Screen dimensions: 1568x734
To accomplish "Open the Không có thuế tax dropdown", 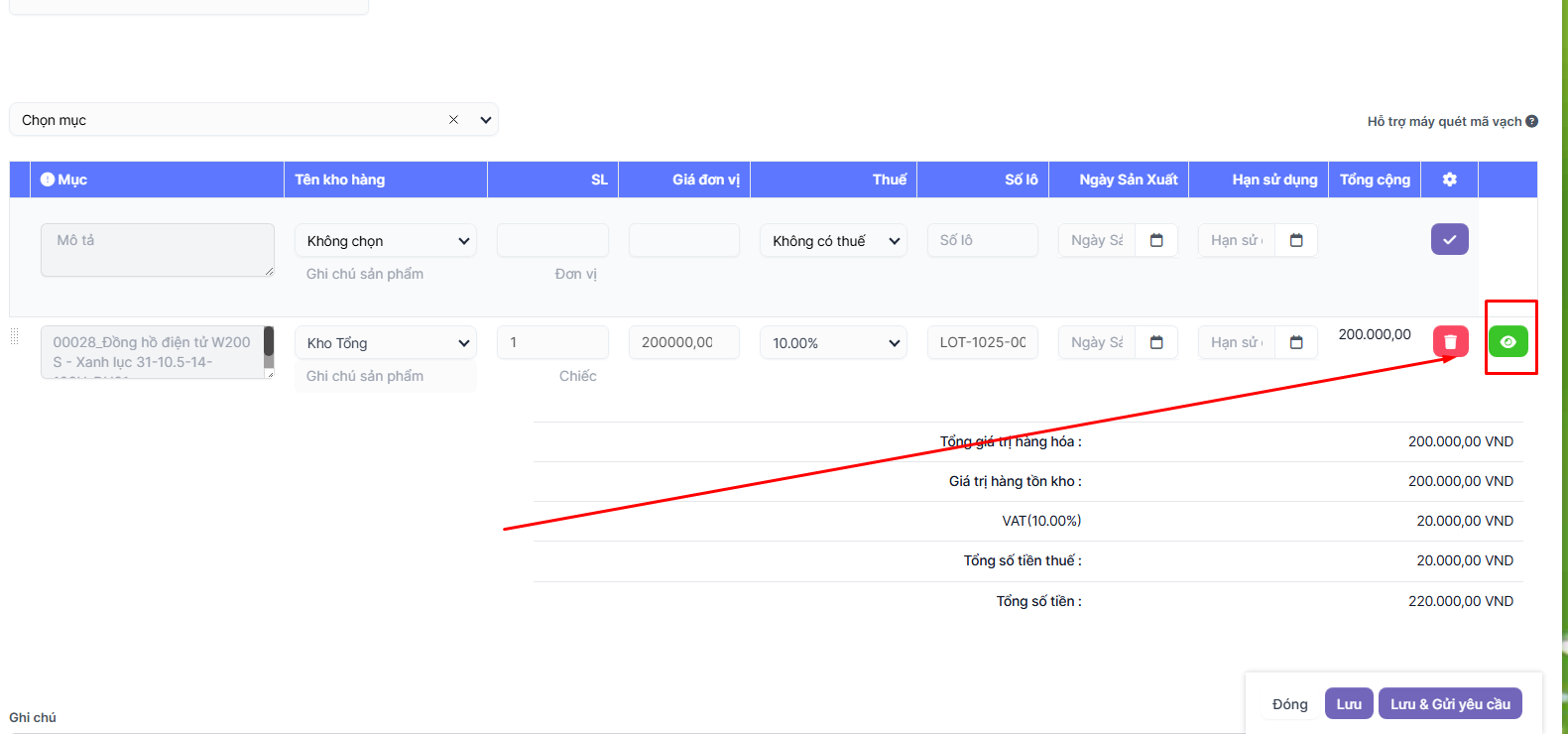I will 833,241.
